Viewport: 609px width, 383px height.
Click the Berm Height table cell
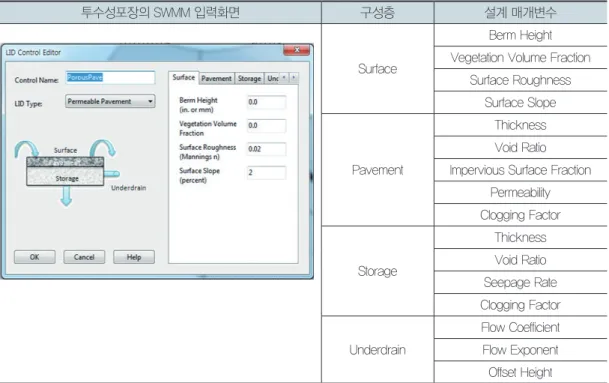(520, 35)
